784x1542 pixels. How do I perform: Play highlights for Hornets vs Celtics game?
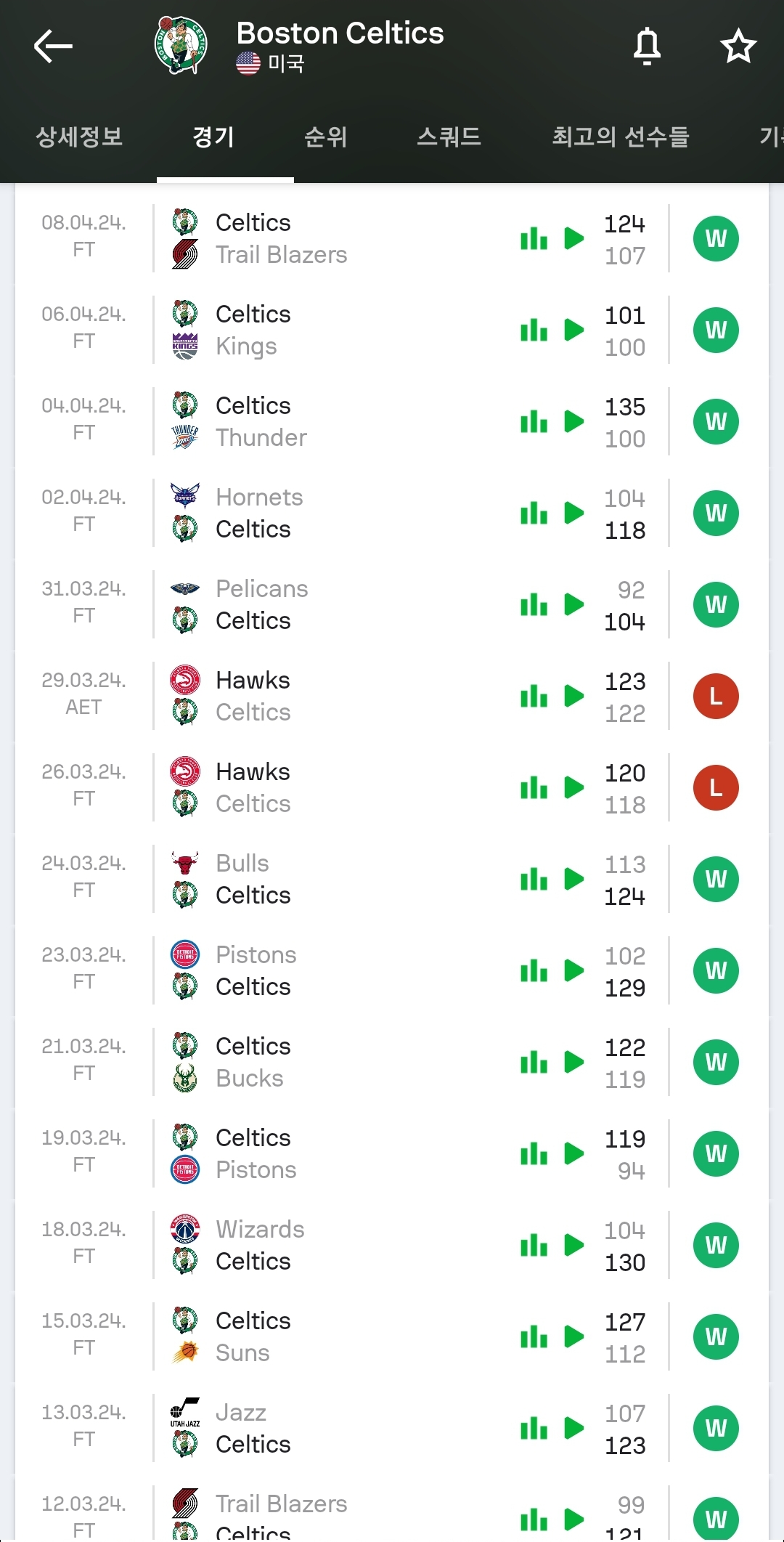click(574, 513)
